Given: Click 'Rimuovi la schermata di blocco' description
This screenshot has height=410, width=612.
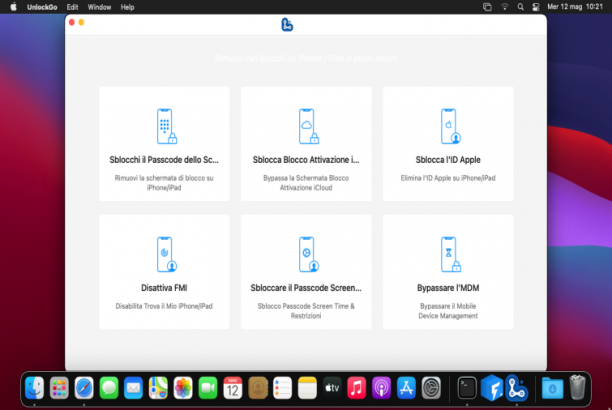Looking at the screenshot, I should tap(164, 183).
